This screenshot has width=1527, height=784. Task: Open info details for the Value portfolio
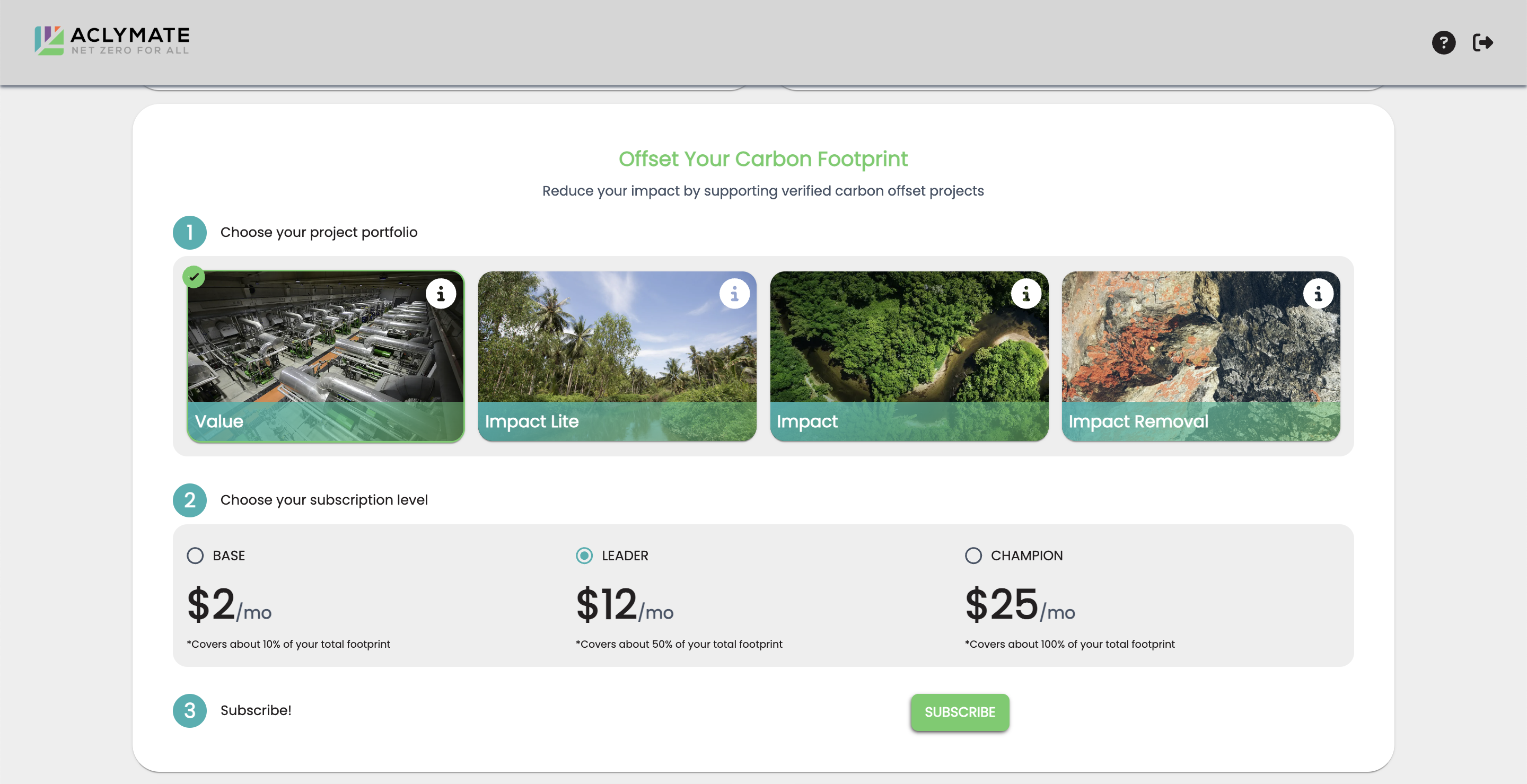tap(441, 293)
